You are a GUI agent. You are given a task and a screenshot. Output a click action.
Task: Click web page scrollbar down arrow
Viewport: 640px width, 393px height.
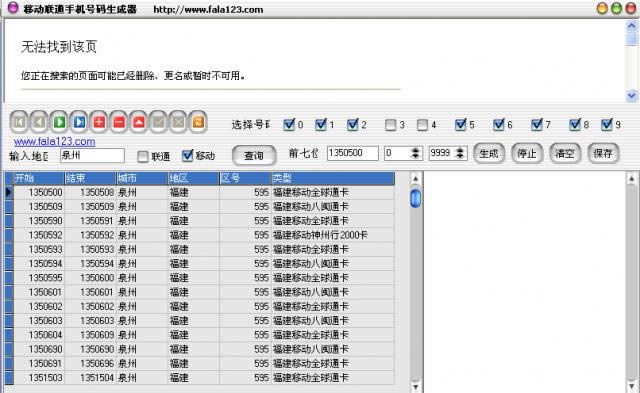(x=631, y=95)
